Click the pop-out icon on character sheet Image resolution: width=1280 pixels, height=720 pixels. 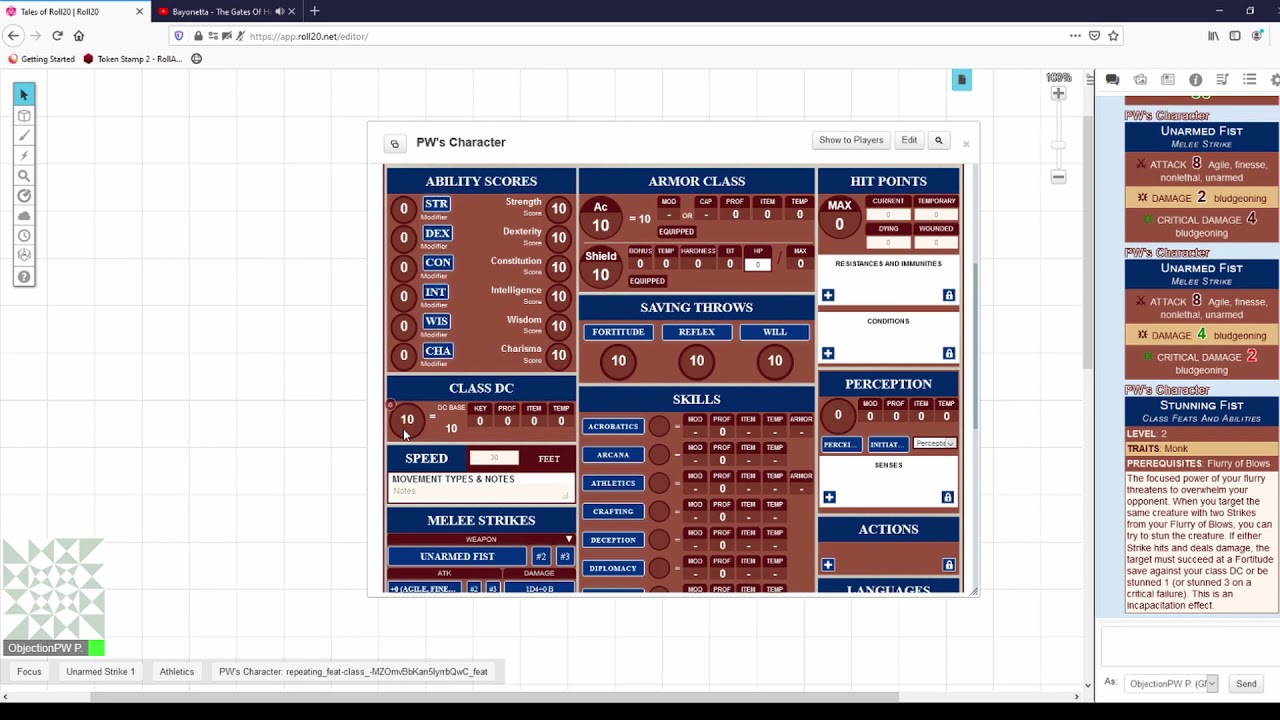click(x=394, y=144)
